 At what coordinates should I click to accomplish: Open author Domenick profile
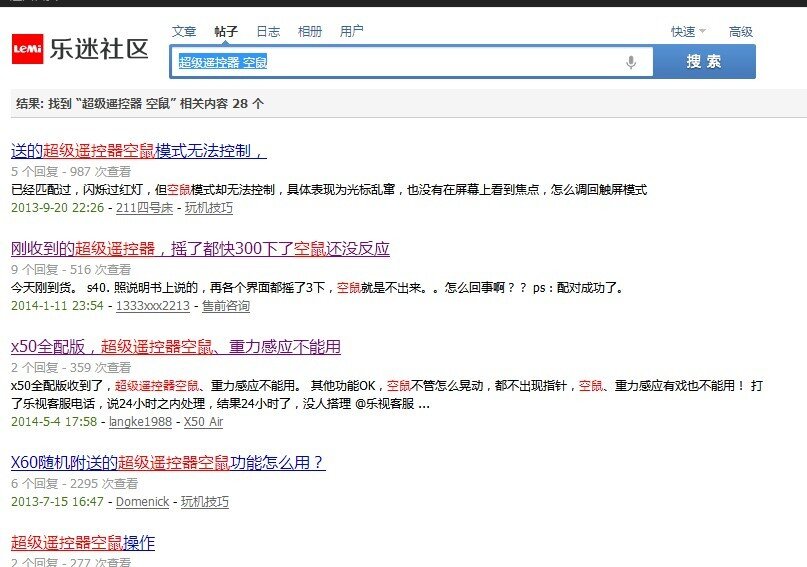tap(143, 502)
